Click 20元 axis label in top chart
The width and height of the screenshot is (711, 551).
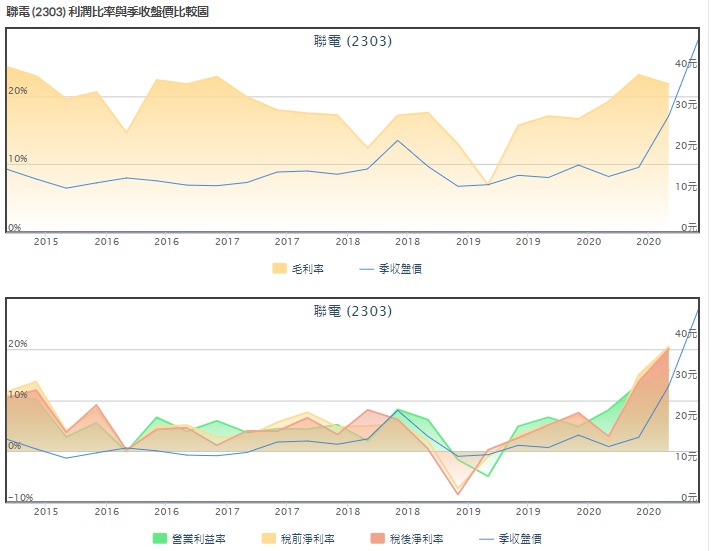point(686,146)
